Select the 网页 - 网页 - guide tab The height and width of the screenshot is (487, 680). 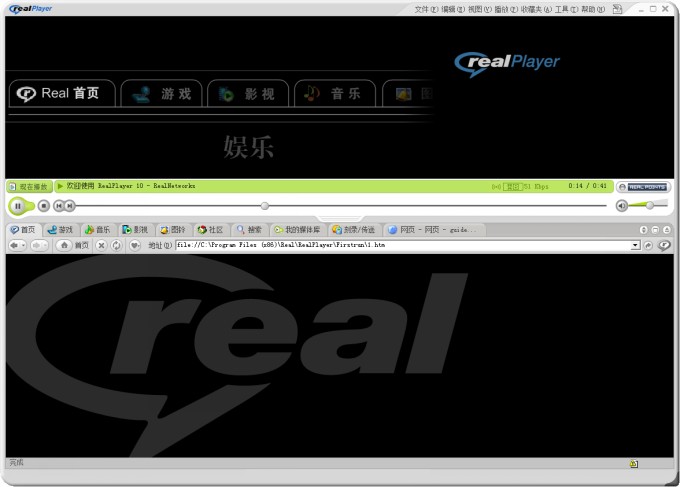coord(434,230)
